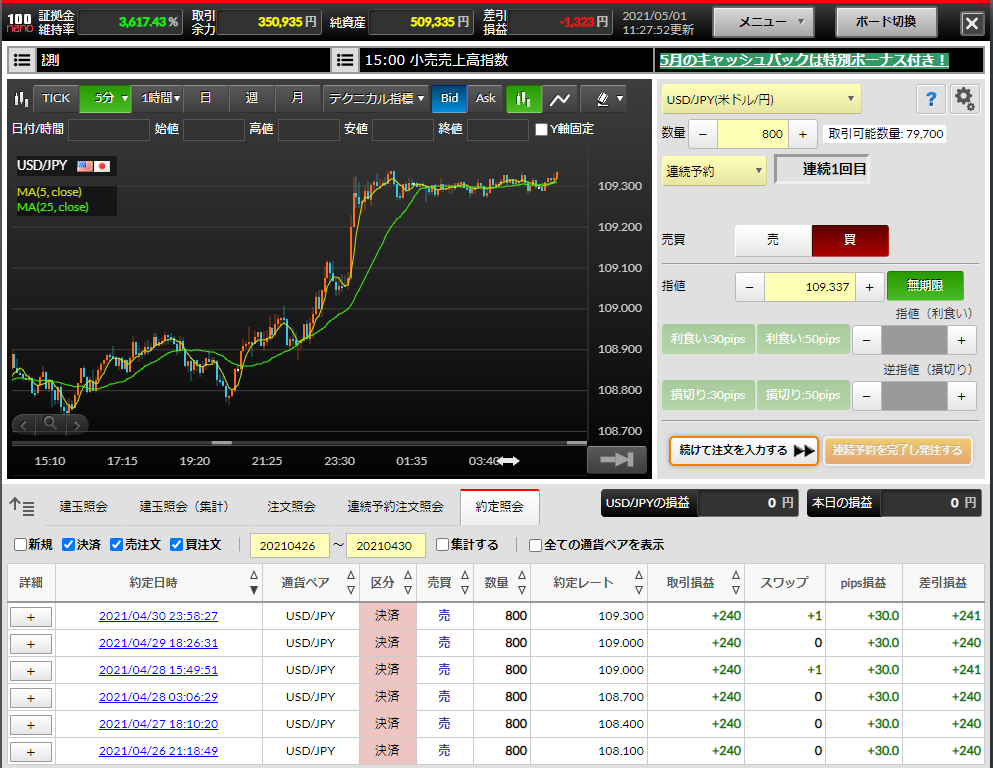Click end date field 20210430
Image resolution: width=993 pixels, height=768 pixels.
coord(386,545)
